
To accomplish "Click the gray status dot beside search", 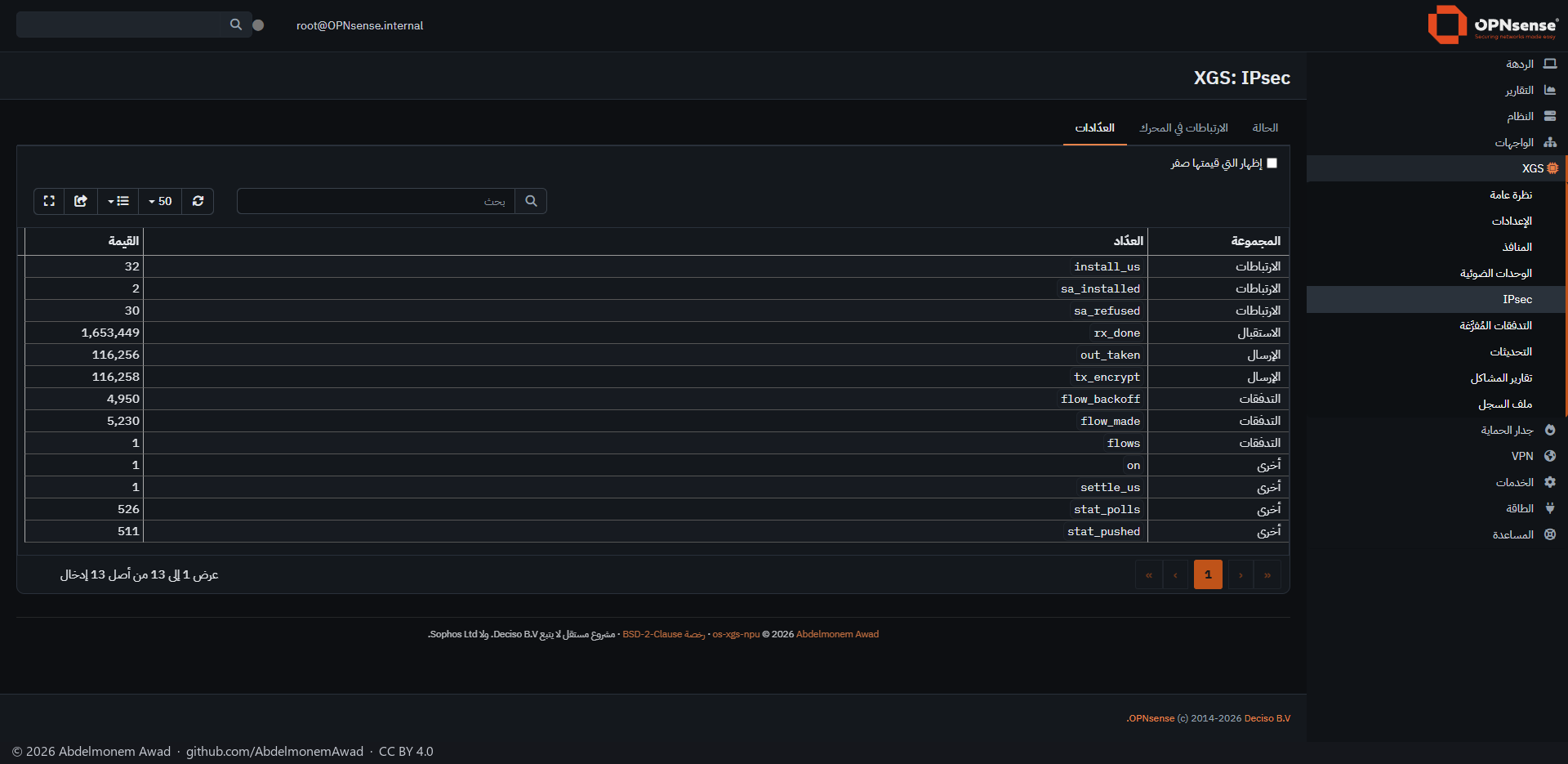I will 258,25.
